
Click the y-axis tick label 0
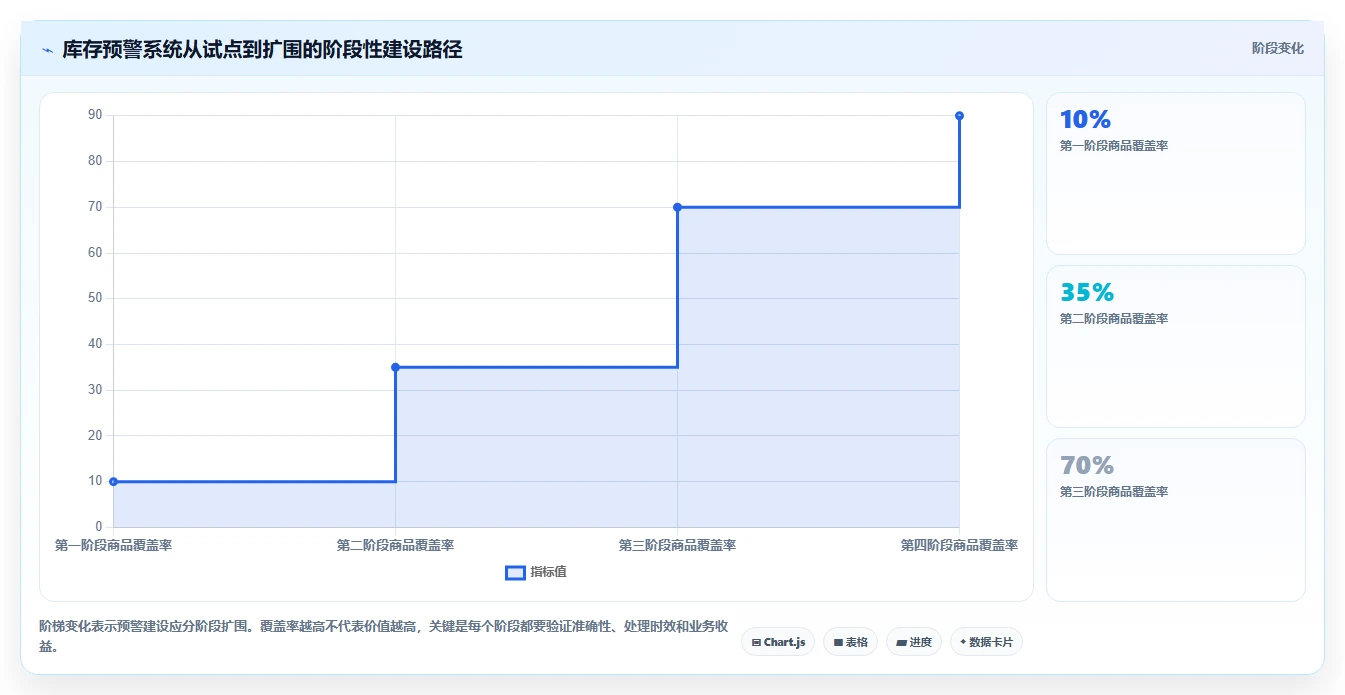[x=98, y=527]
